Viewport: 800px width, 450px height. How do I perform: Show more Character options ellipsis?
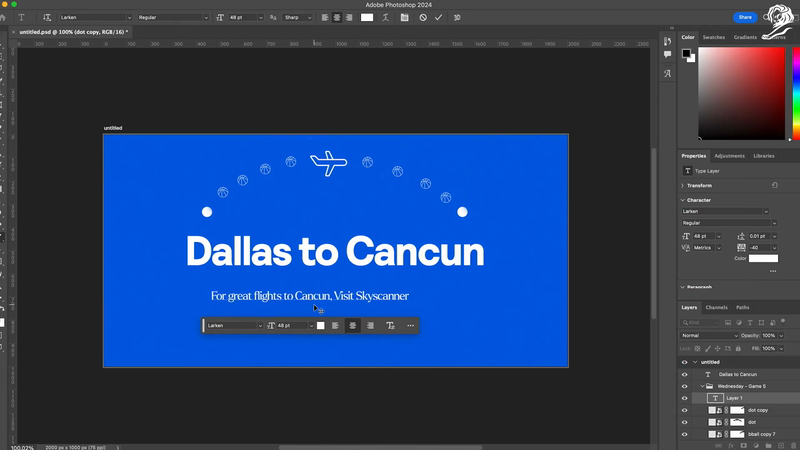773,271
